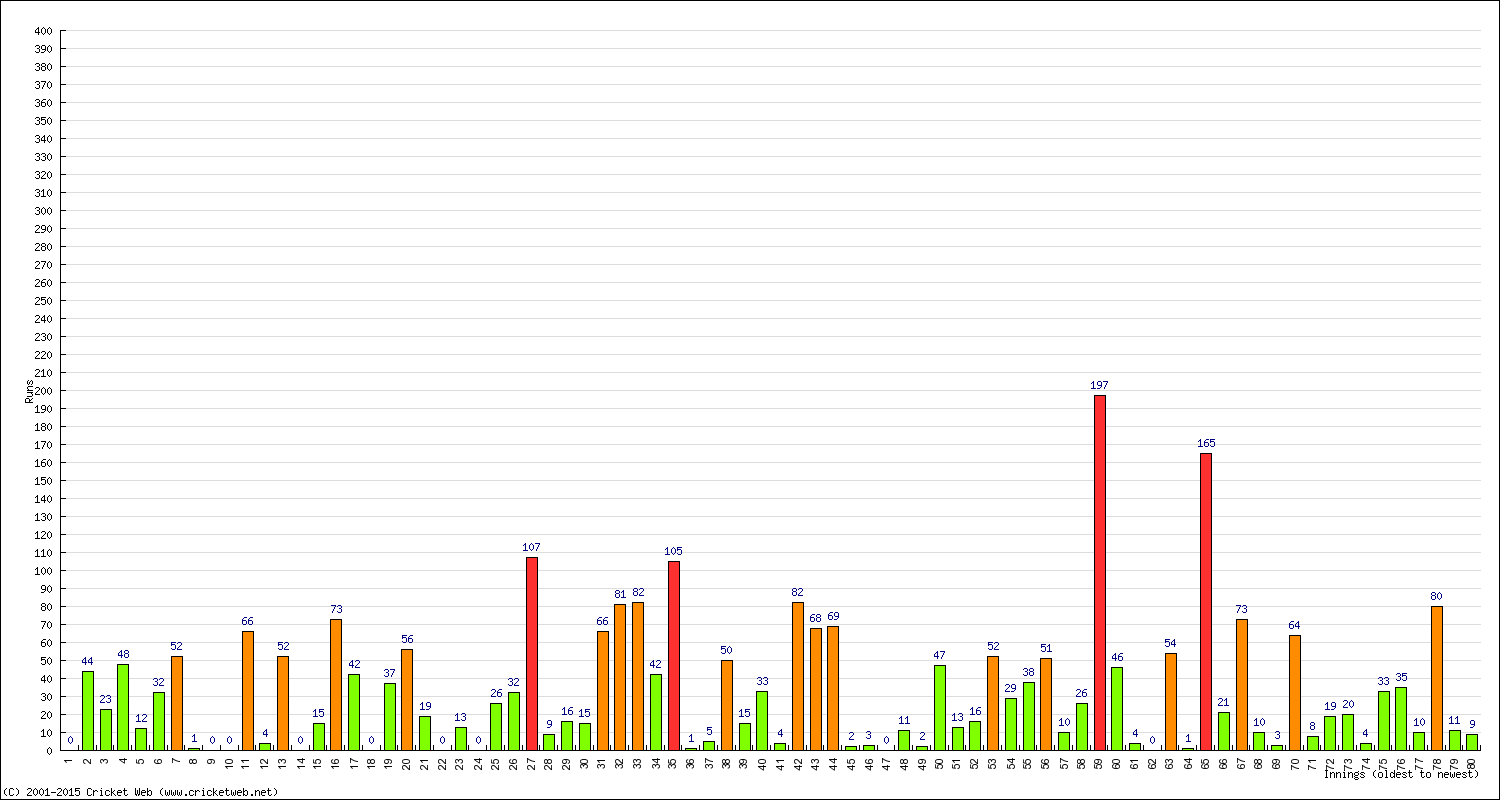Select the orange bar valued 51

tap(1046, 704)
